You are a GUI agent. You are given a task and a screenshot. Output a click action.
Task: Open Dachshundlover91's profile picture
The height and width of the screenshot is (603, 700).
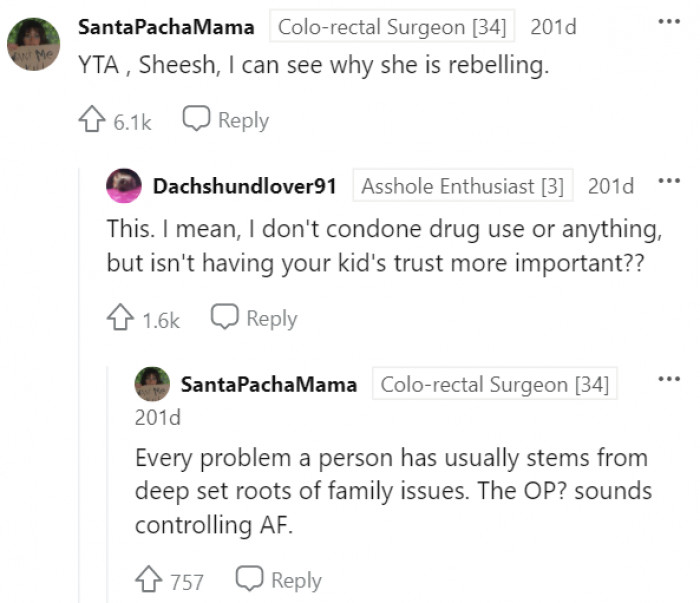[124, 186]
